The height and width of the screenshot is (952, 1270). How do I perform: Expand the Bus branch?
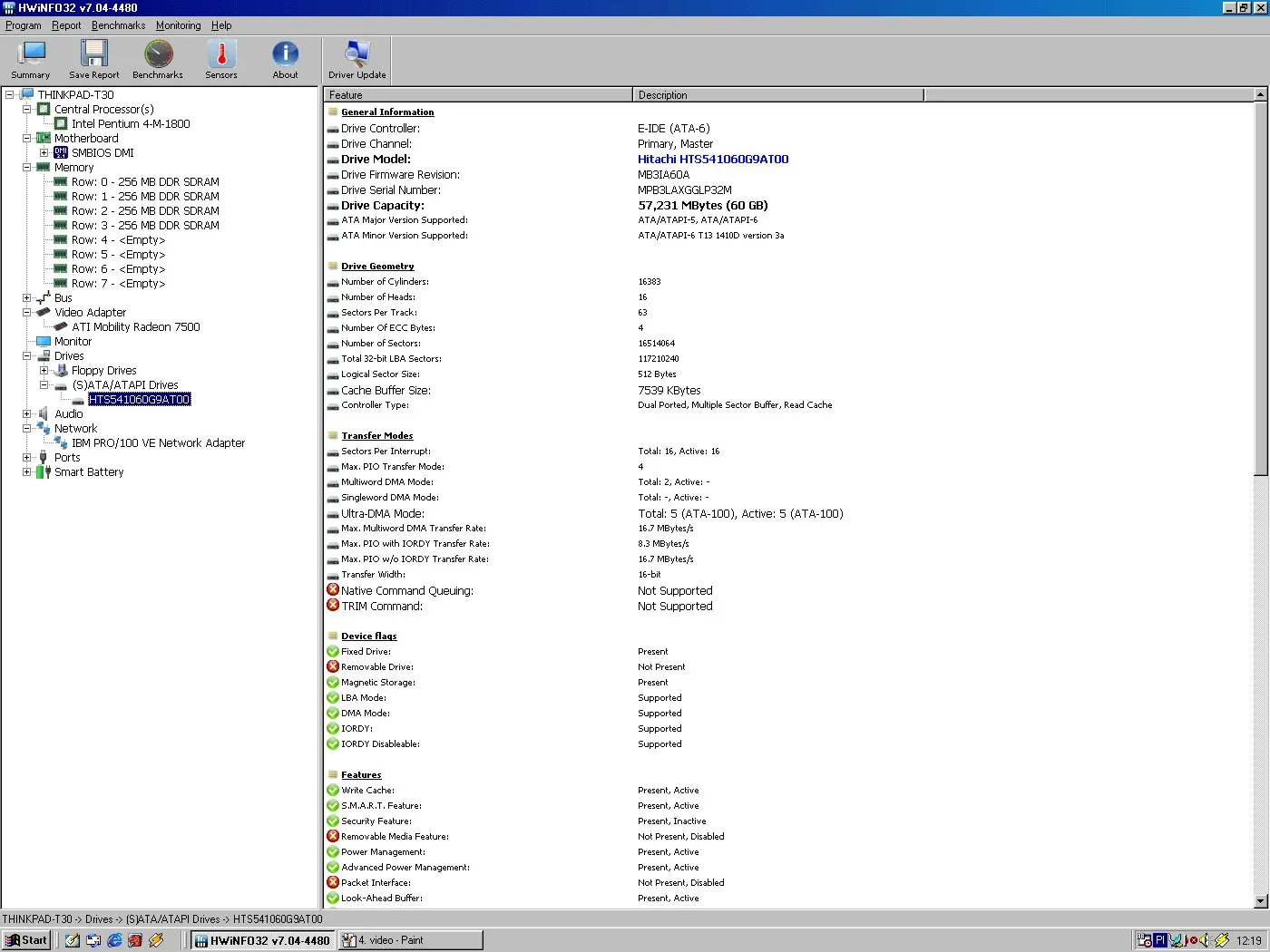click(26, 297)
